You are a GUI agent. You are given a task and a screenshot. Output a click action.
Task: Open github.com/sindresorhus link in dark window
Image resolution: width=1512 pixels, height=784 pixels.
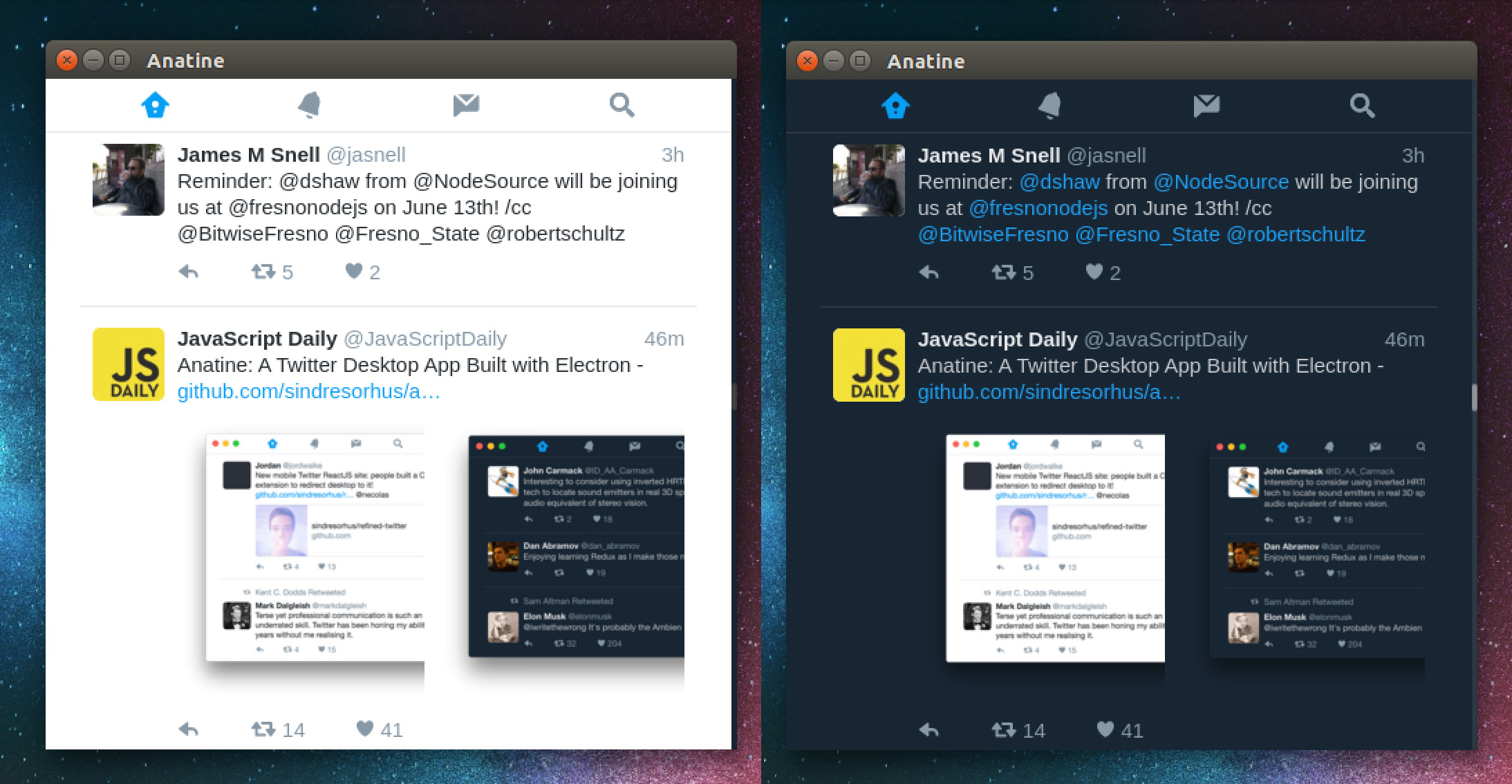1049,392
